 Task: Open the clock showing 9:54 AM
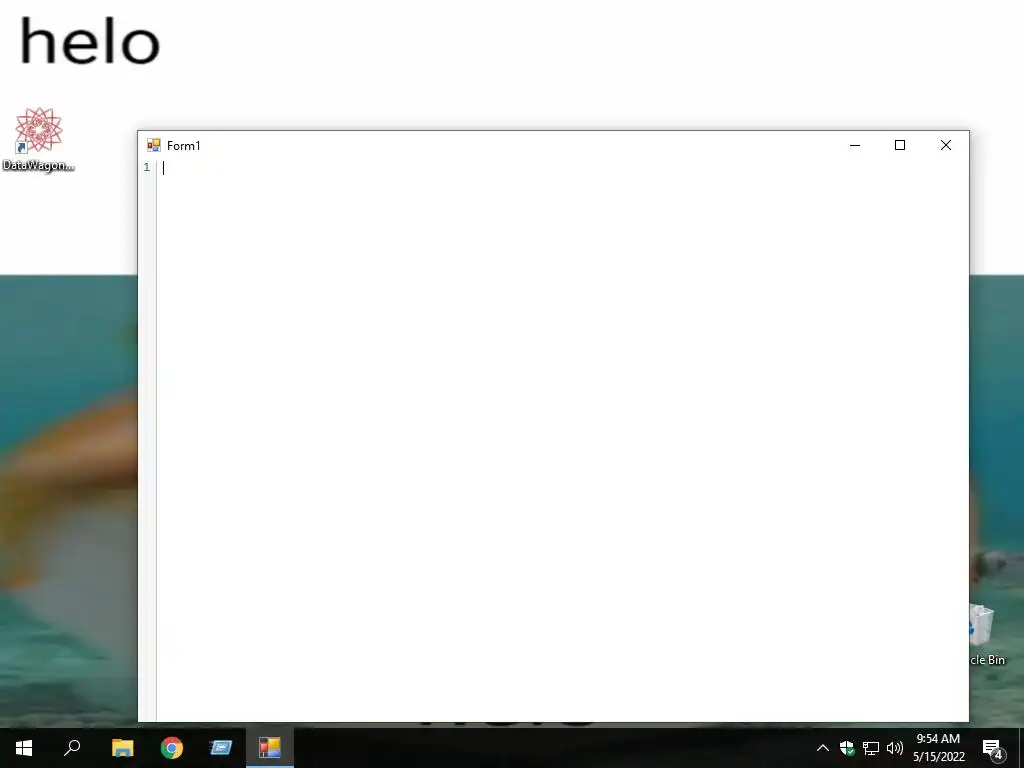tap(938, 748)
